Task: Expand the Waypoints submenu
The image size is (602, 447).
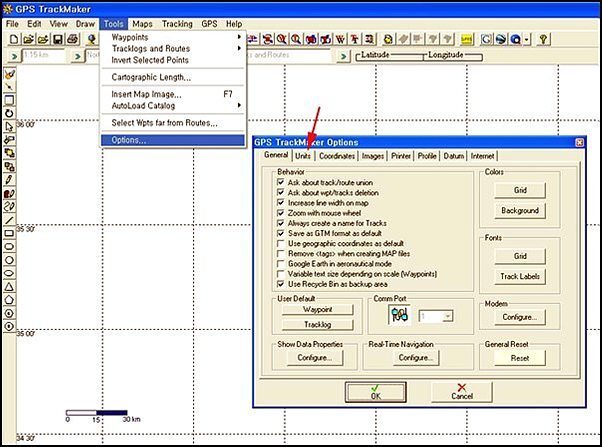Action: coord(173,37)
